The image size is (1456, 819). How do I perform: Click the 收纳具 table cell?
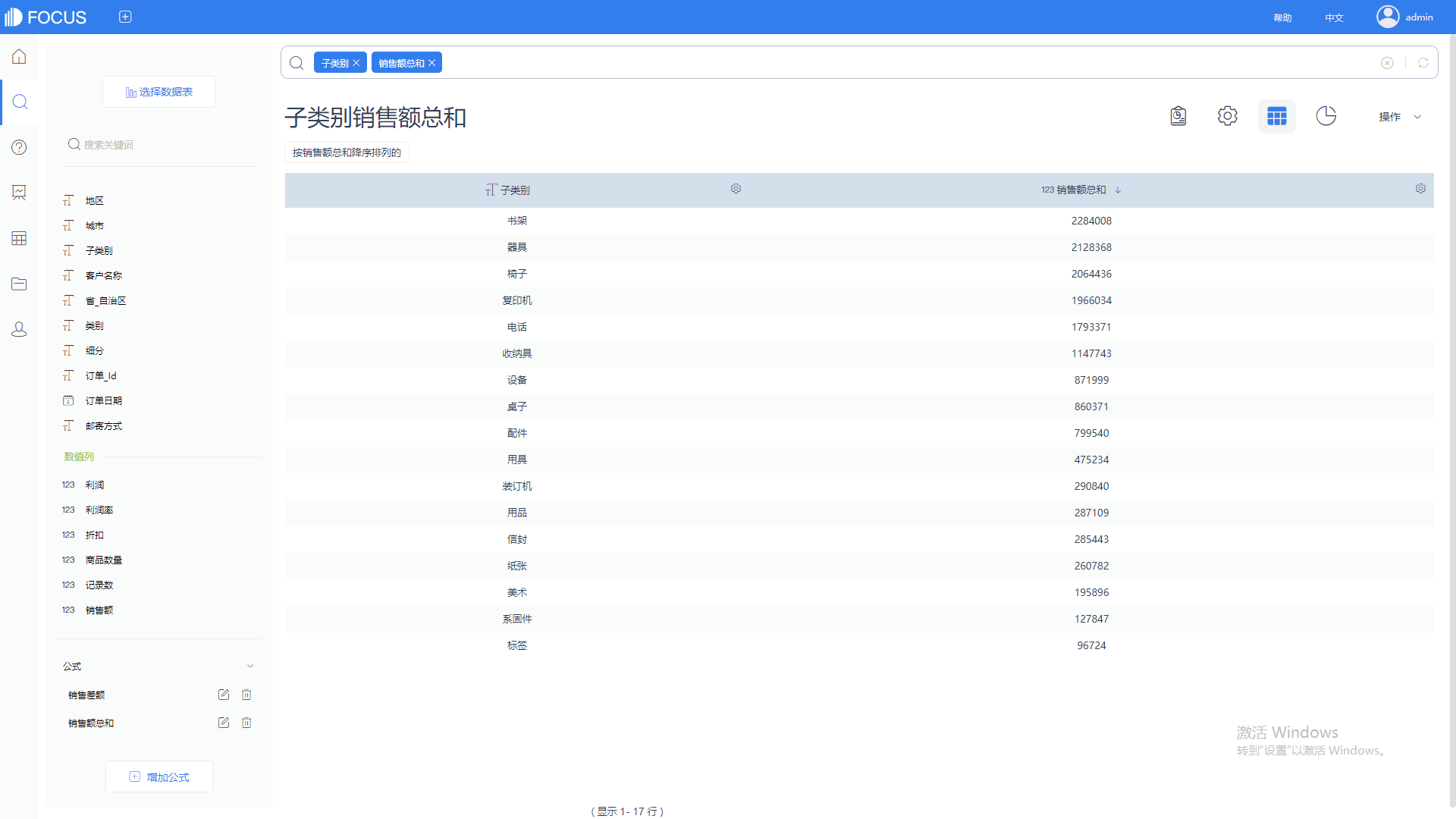click(x=517, y=353)
